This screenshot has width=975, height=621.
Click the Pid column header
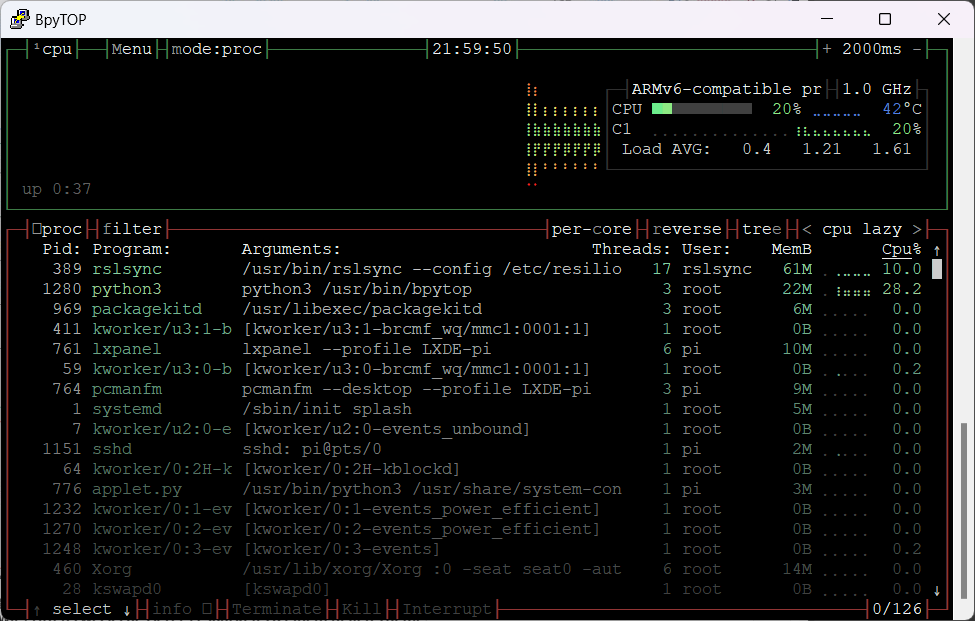click(62, 249)
